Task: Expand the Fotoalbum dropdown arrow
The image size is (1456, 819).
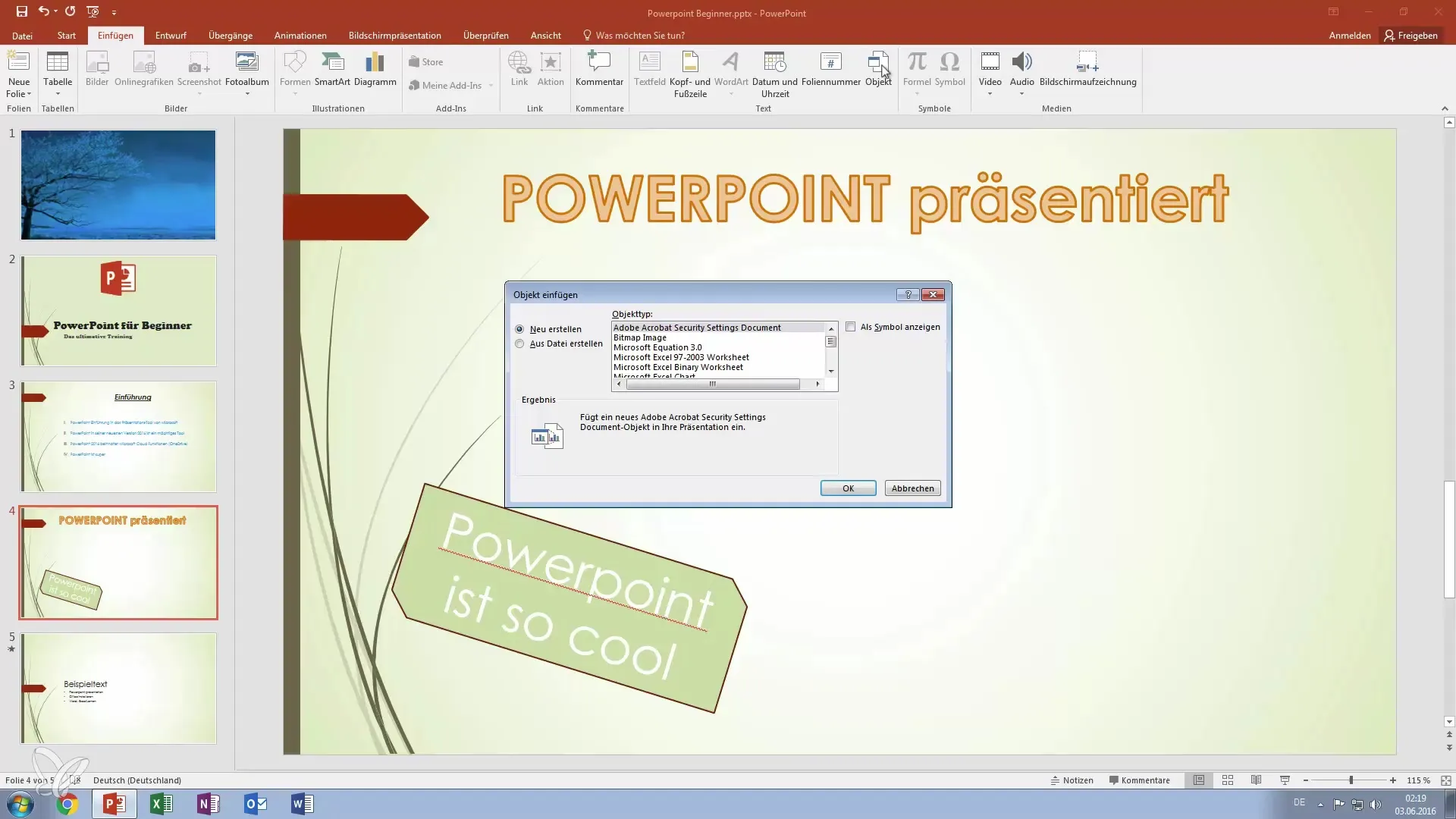Action: click(x=247, y=94)
